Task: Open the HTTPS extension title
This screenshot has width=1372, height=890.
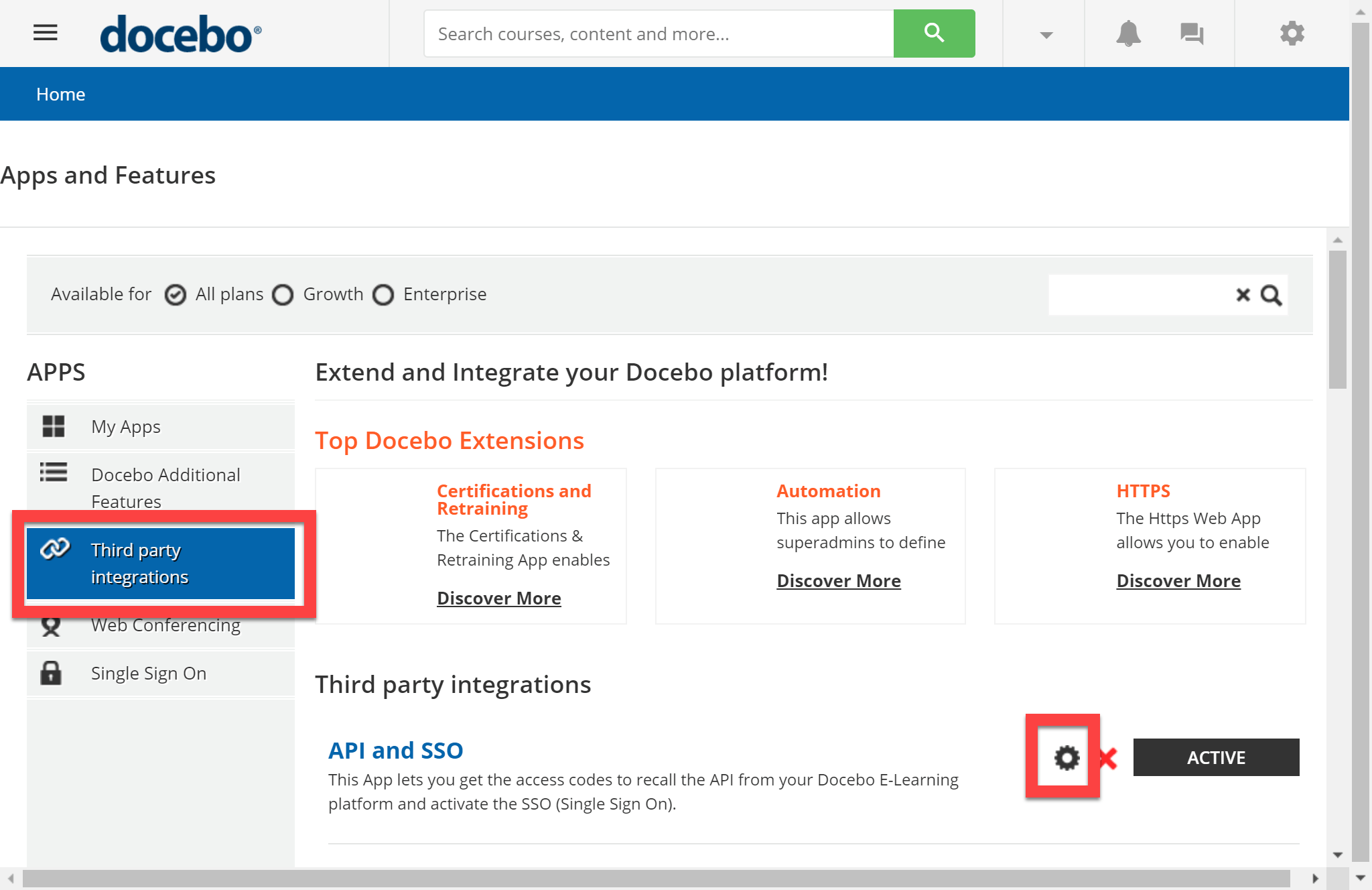Action: tap(1143, 491)
